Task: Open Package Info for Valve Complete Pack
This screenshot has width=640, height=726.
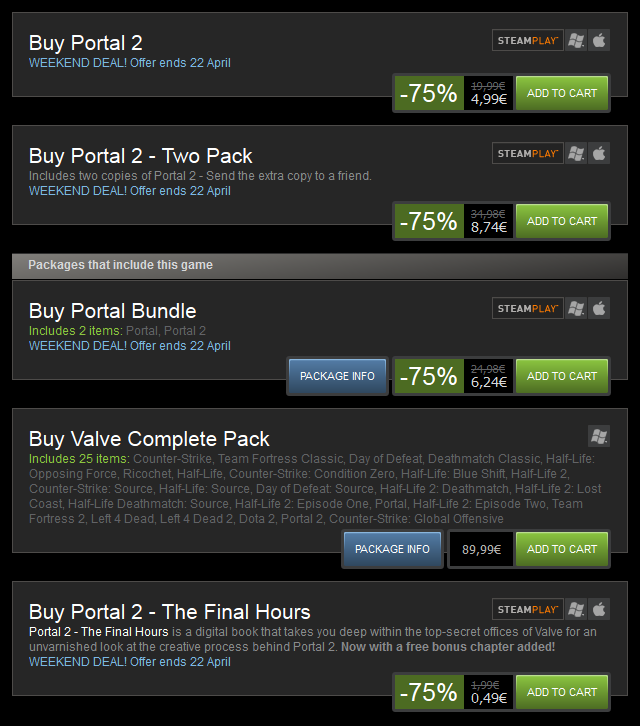Action: click(392, 549)
